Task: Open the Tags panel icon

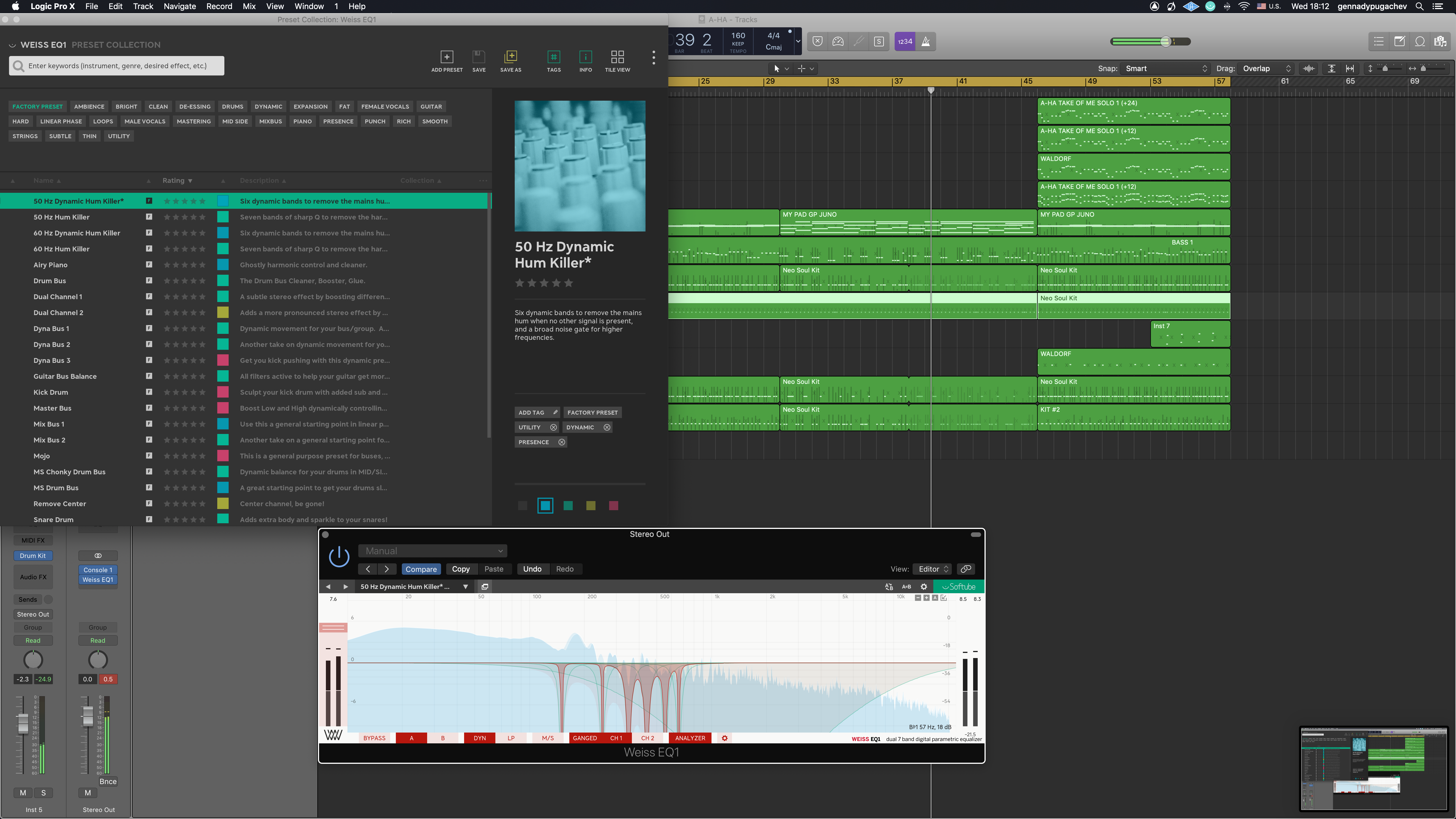Action: 553,57
